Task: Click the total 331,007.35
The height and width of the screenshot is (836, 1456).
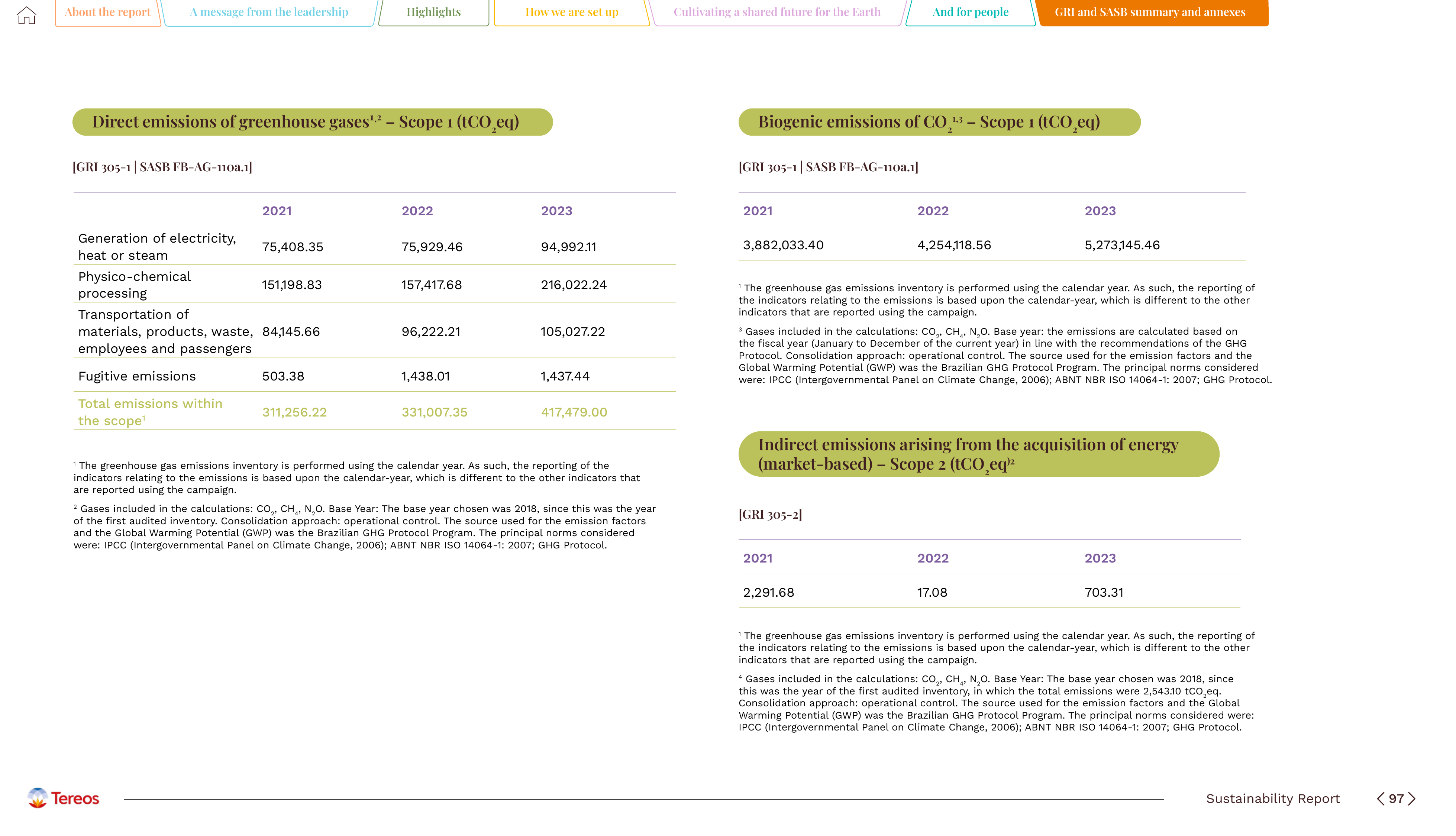Action: tap(435, 412)
